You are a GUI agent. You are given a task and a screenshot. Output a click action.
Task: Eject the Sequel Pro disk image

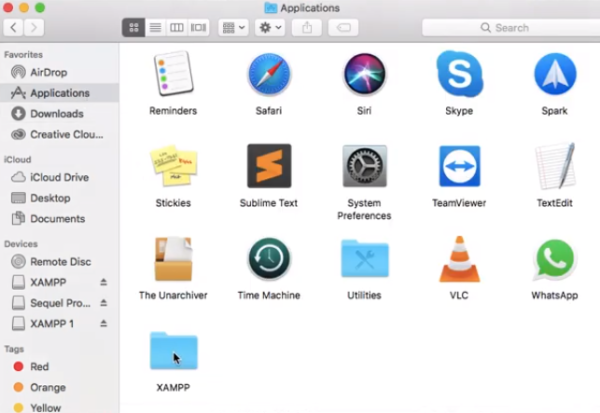click(104, 303)
